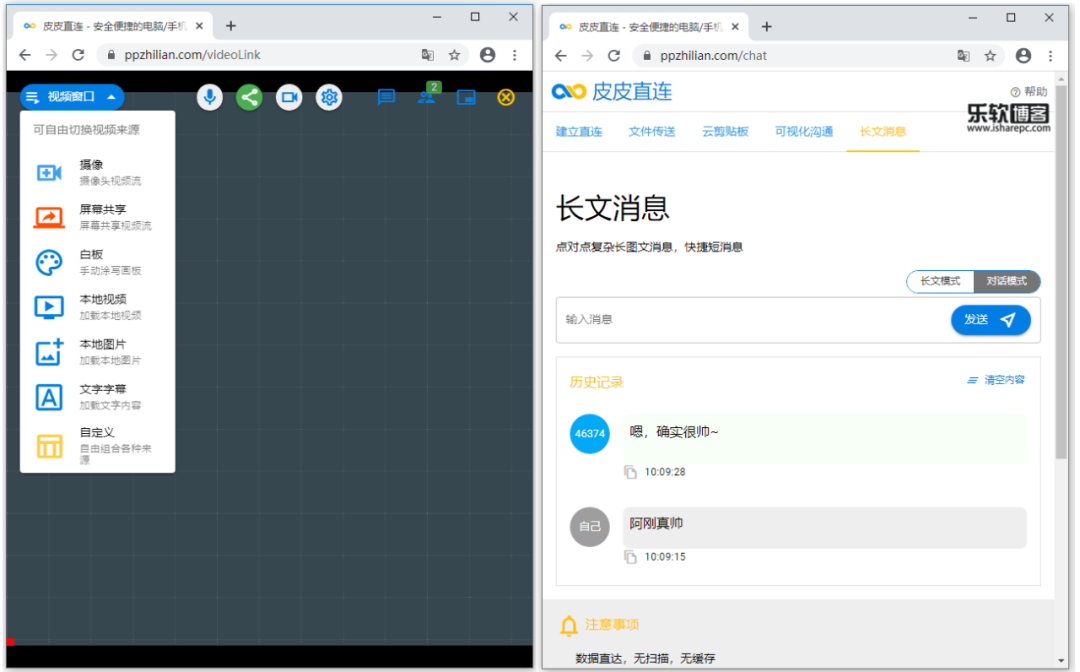Open new tab in videoLink window
The width and height of the screenshot is (1080, 672).
point(231,26)
